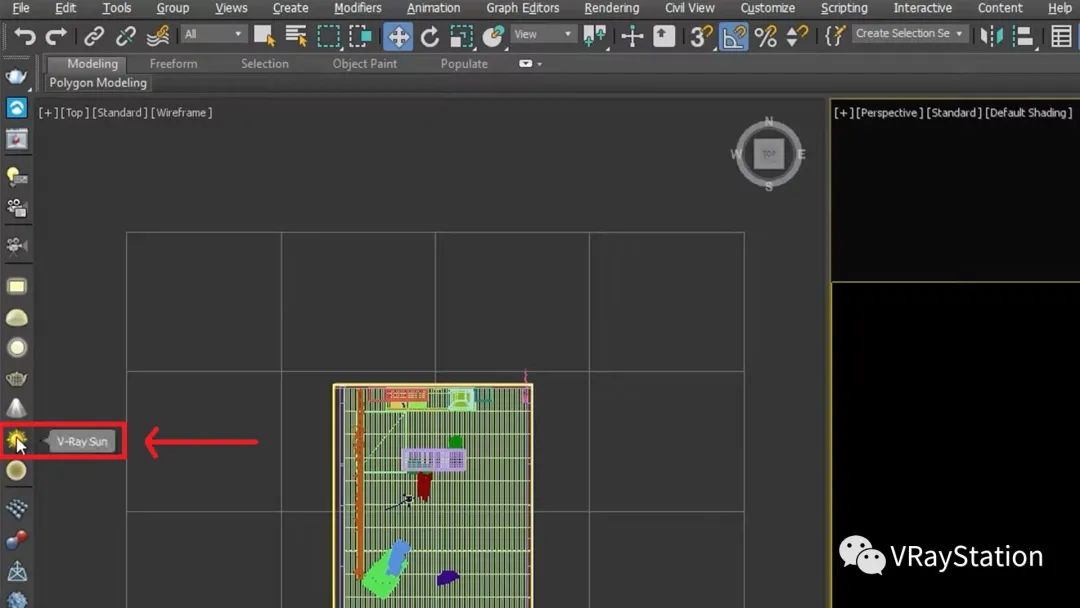Select the Move transform tool
The height and width of the screenshot is (608, 1080).
(x=398, y=37)
